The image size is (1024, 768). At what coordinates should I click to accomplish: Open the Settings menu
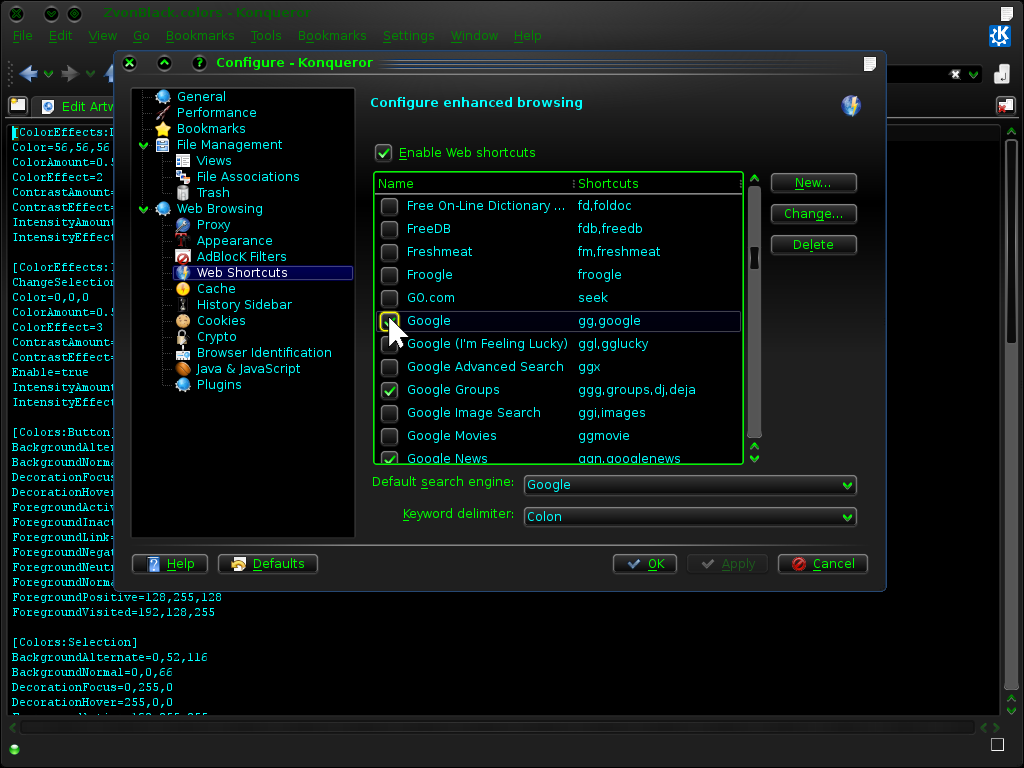(x=408, y=36)
